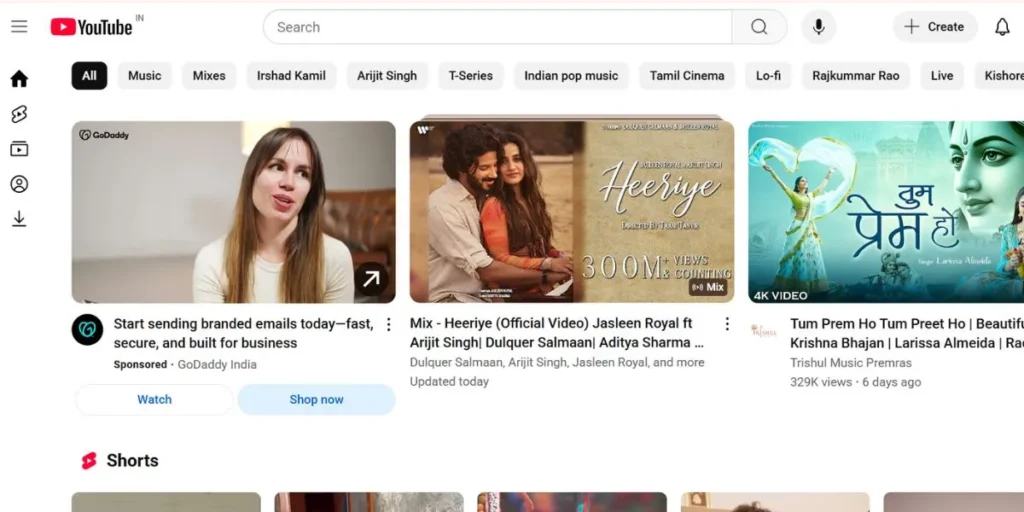The image size is (1024, 512).
Task: Select the All filter chip
Action: (89, 76)
